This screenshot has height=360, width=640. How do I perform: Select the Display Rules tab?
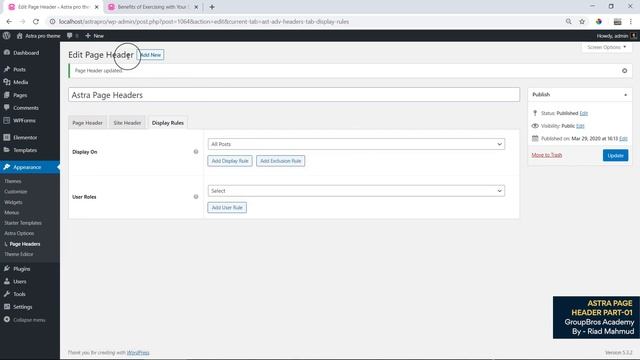tap(168, 123)
